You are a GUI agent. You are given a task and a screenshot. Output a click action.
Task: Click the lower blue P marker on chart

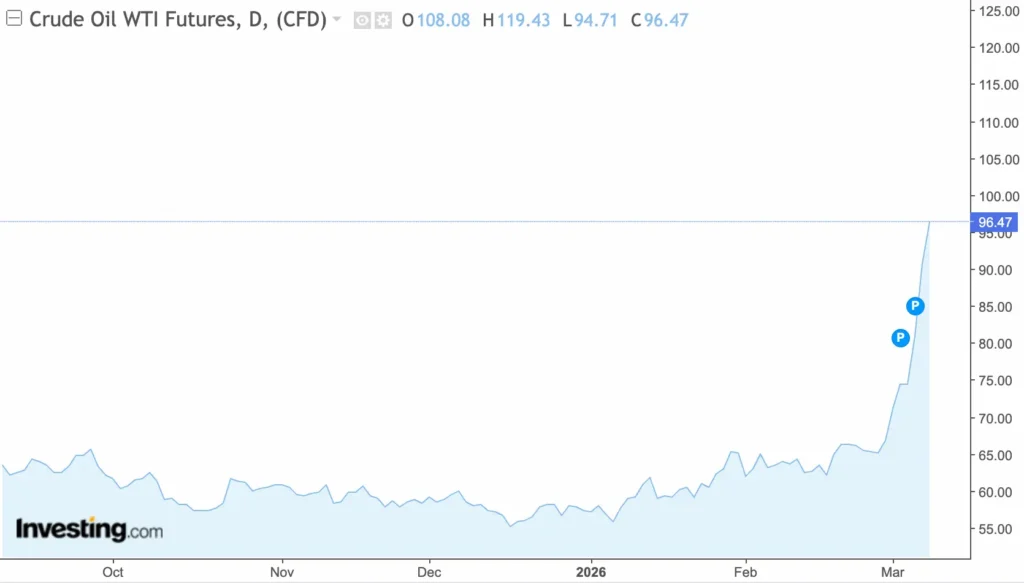(x=900, y=338)
